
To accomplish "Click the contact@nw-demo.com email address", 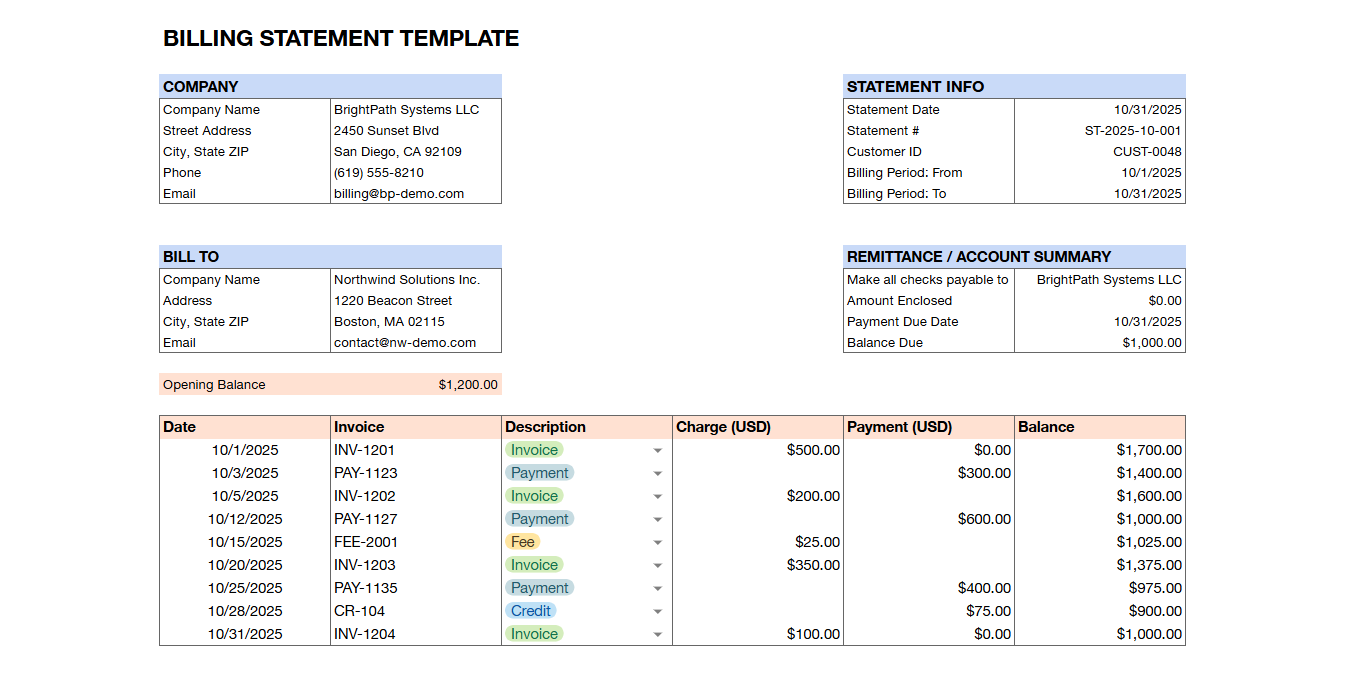I will (x=400, y=342).
